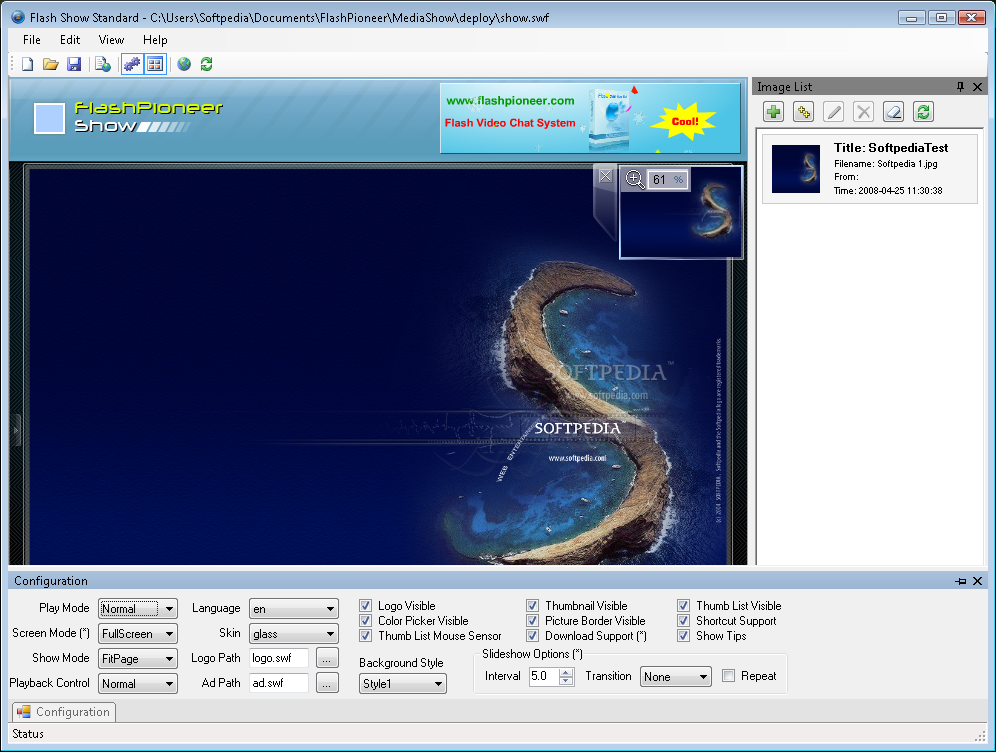Open the File menu

pyautogui.click(x=32, y=40)
